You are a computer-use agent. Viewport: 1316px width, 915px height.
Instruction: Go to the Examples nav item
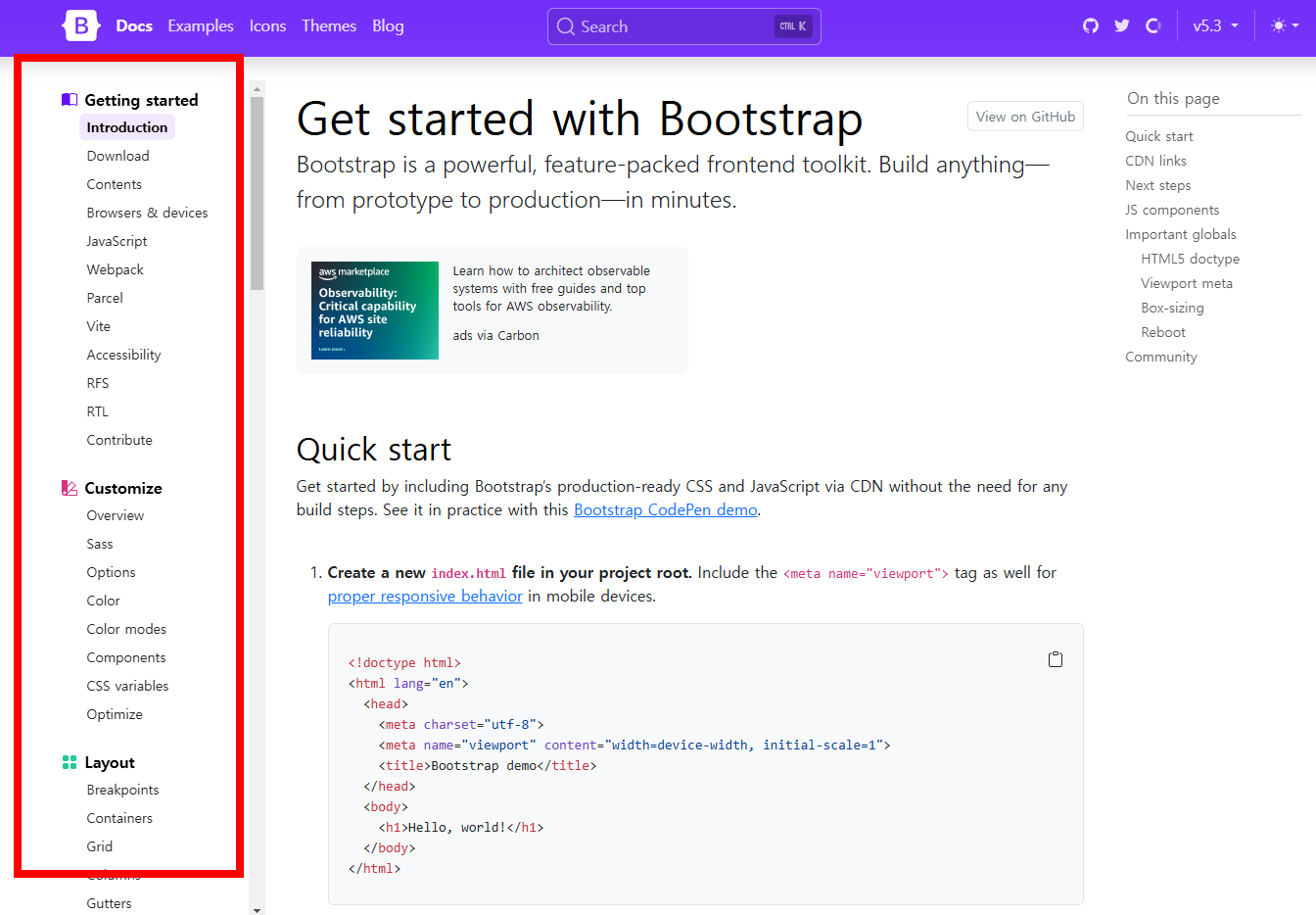click(201, 26)
